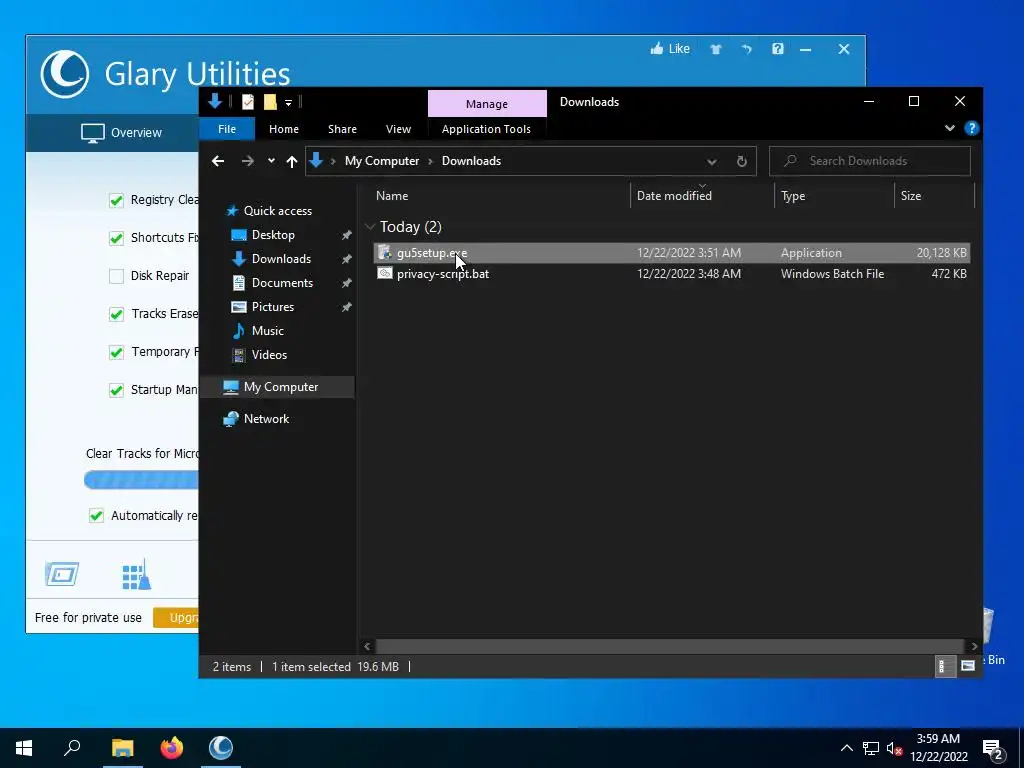Open Pictures in the navigation pane
This screenshot has height=768, width=1024.
pos(272,306)
